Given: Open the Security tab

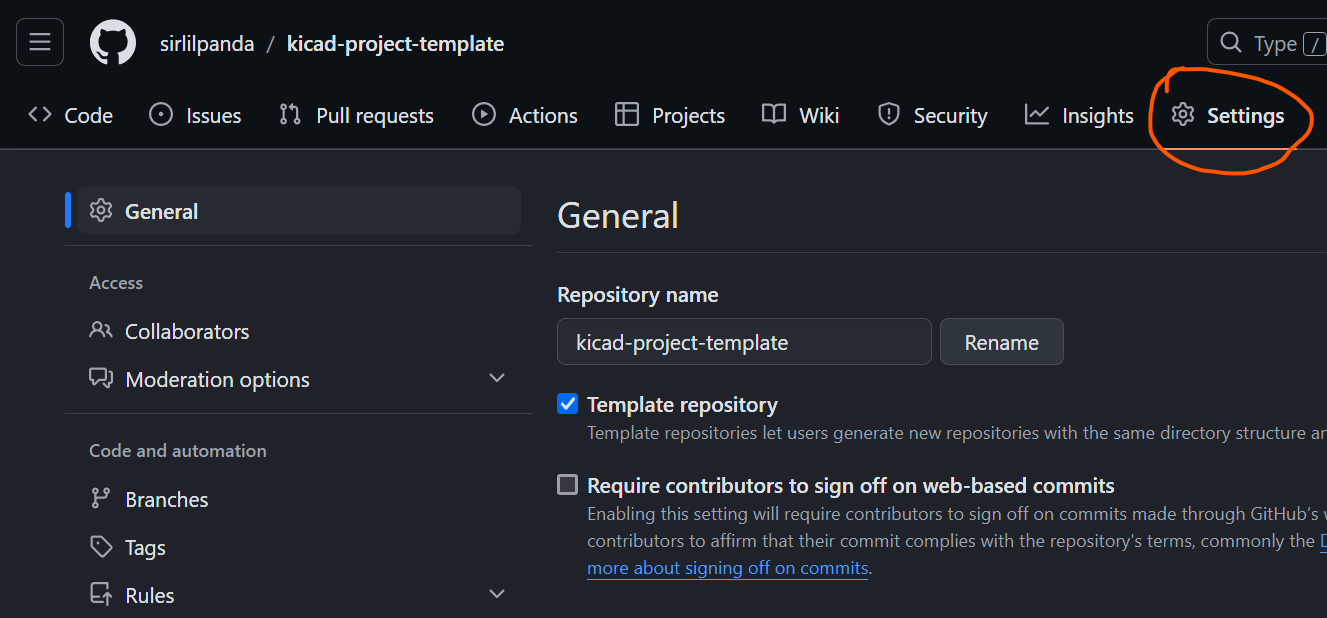Looking at the screenshot, I should tap(932, 116).
